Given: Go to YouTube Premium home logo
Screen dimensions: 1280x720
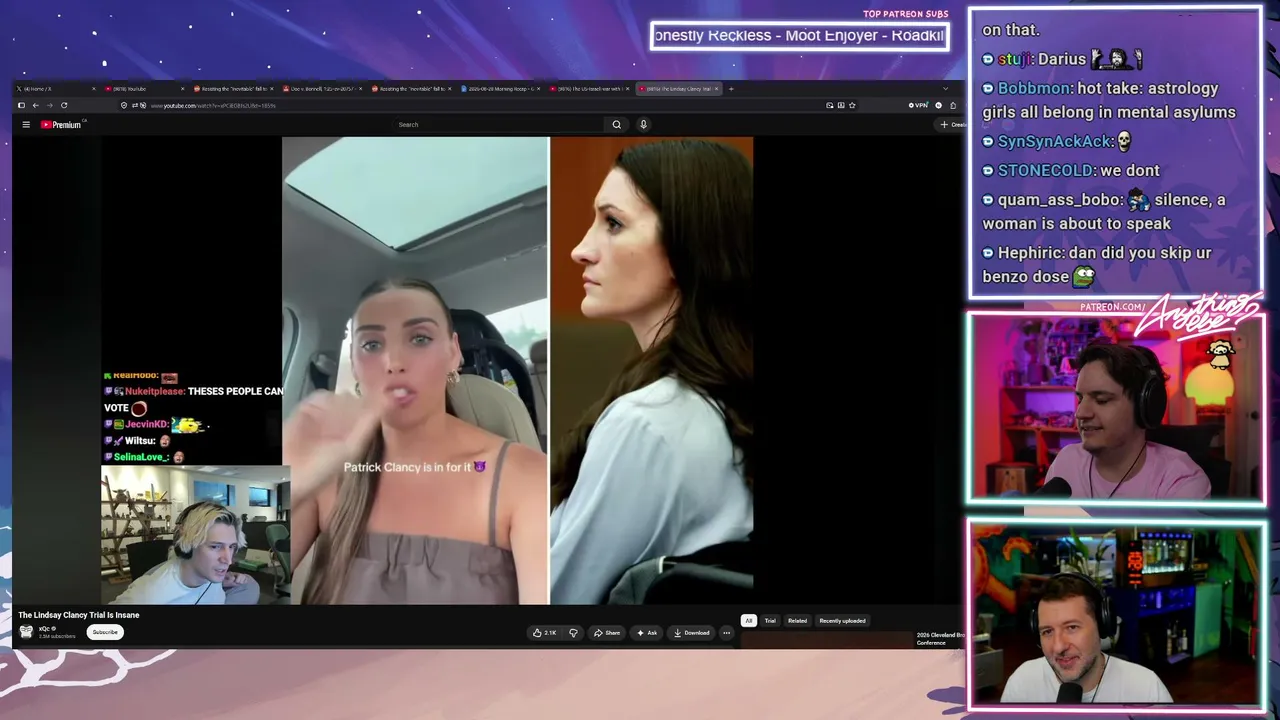Looking at the screenshot, I should [x=61, y=125].
